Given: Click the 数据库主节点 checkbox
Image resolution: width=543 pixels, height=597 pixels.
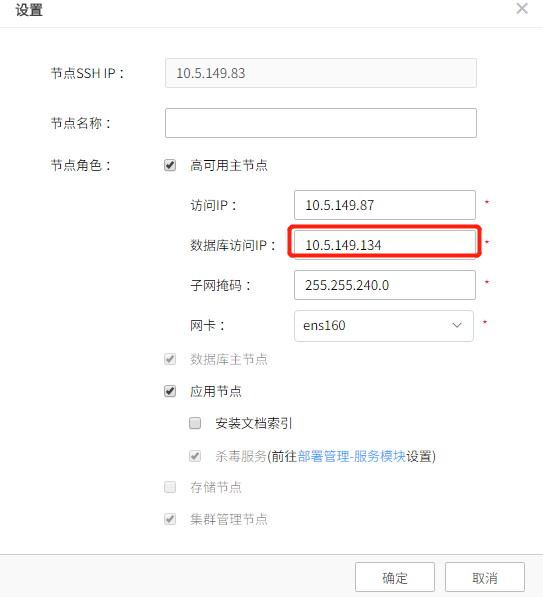Looking at the screenshot, I should [170, 359].
